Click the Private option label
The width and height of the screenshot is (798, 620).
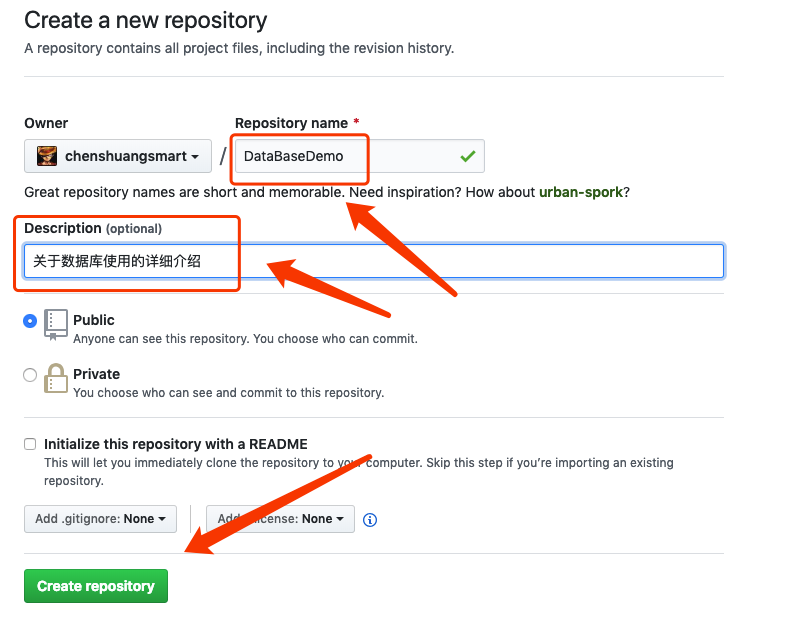[97, 374]
